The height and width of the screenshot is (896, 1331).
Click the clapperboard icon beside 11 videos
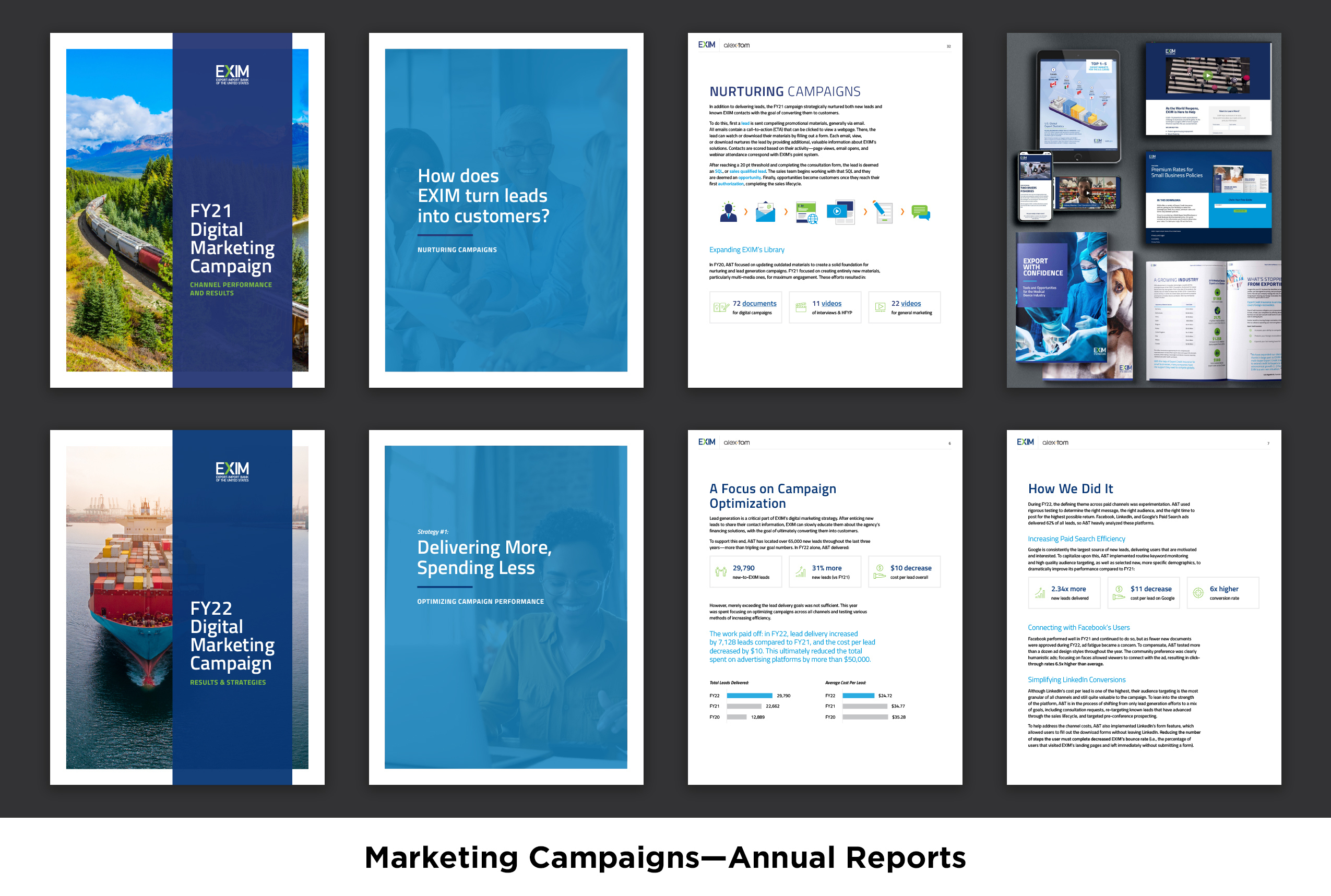point(801,307)
